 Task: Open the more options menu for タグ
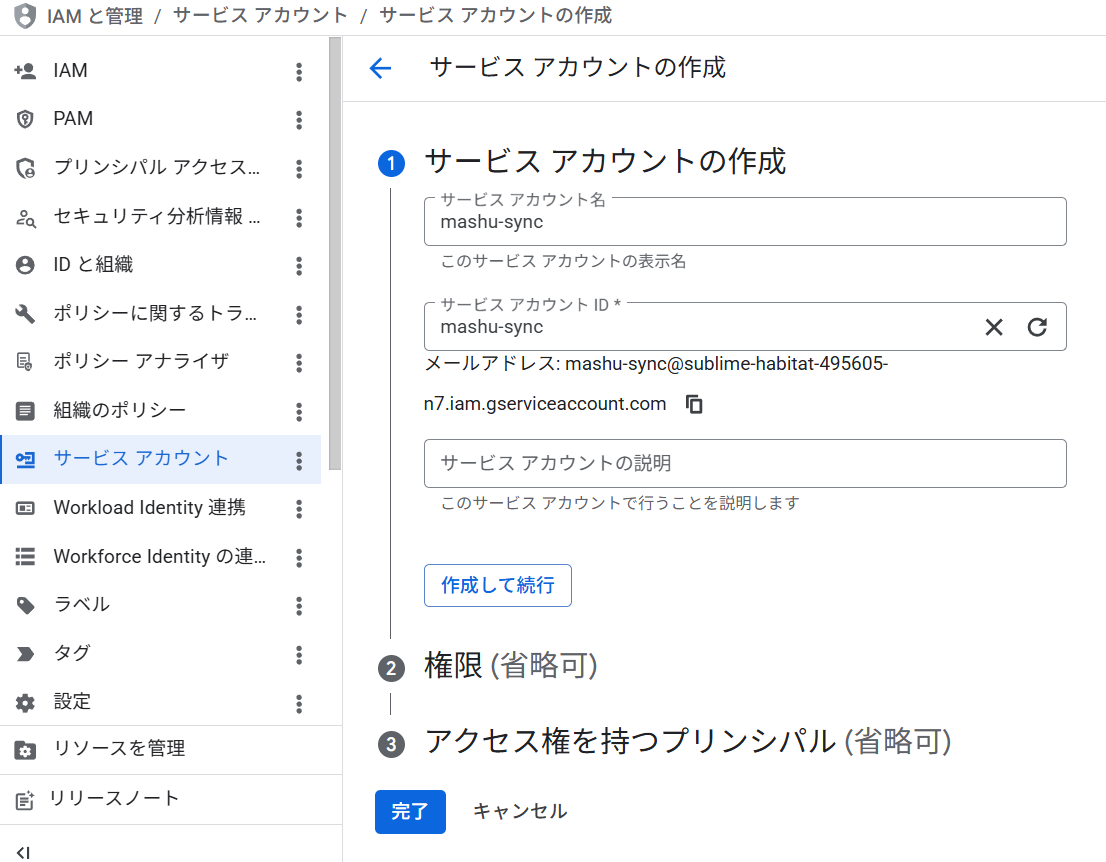[299, 655]
